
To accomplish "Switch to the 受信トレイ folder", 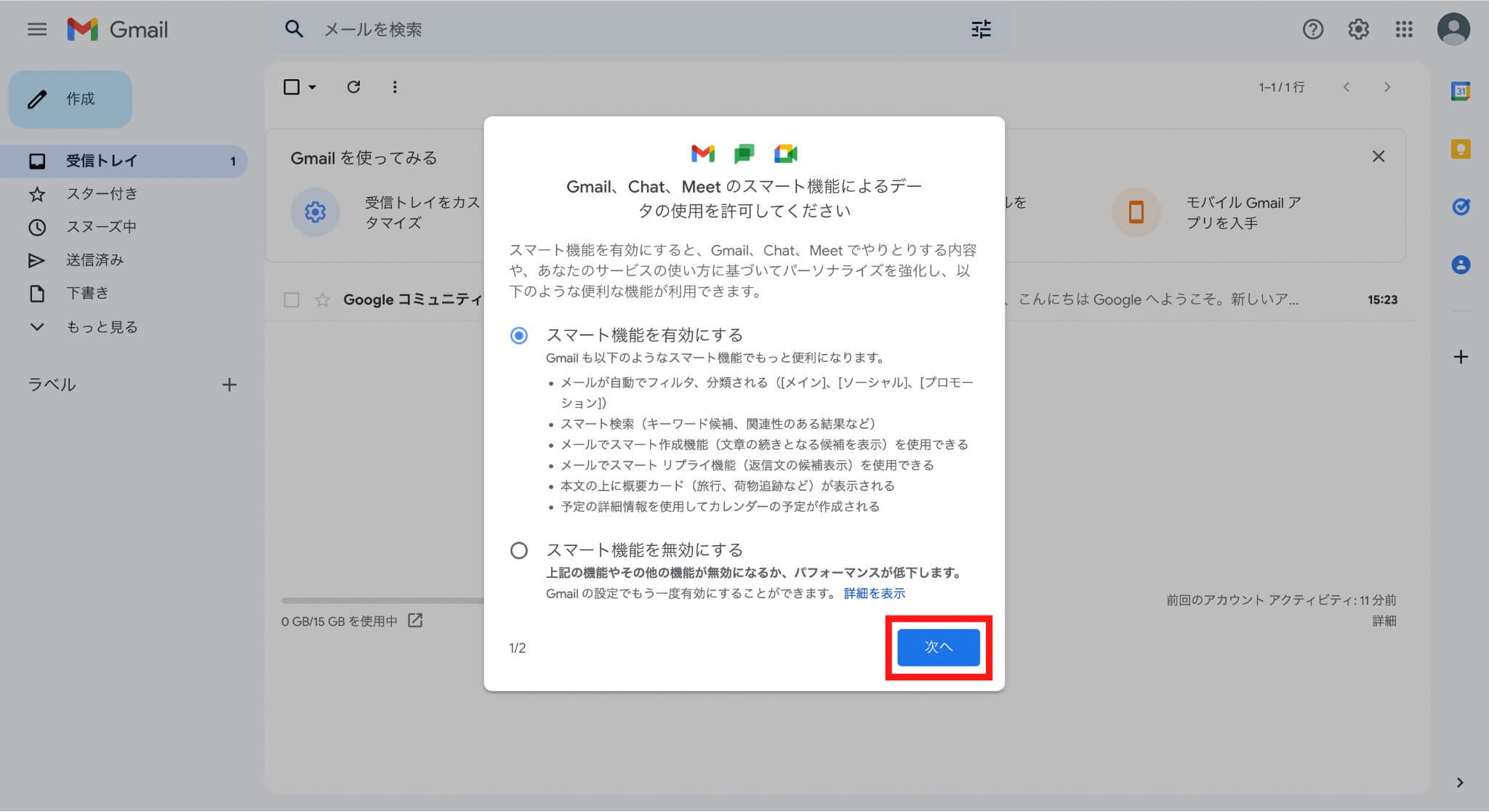I will [98, 161].
